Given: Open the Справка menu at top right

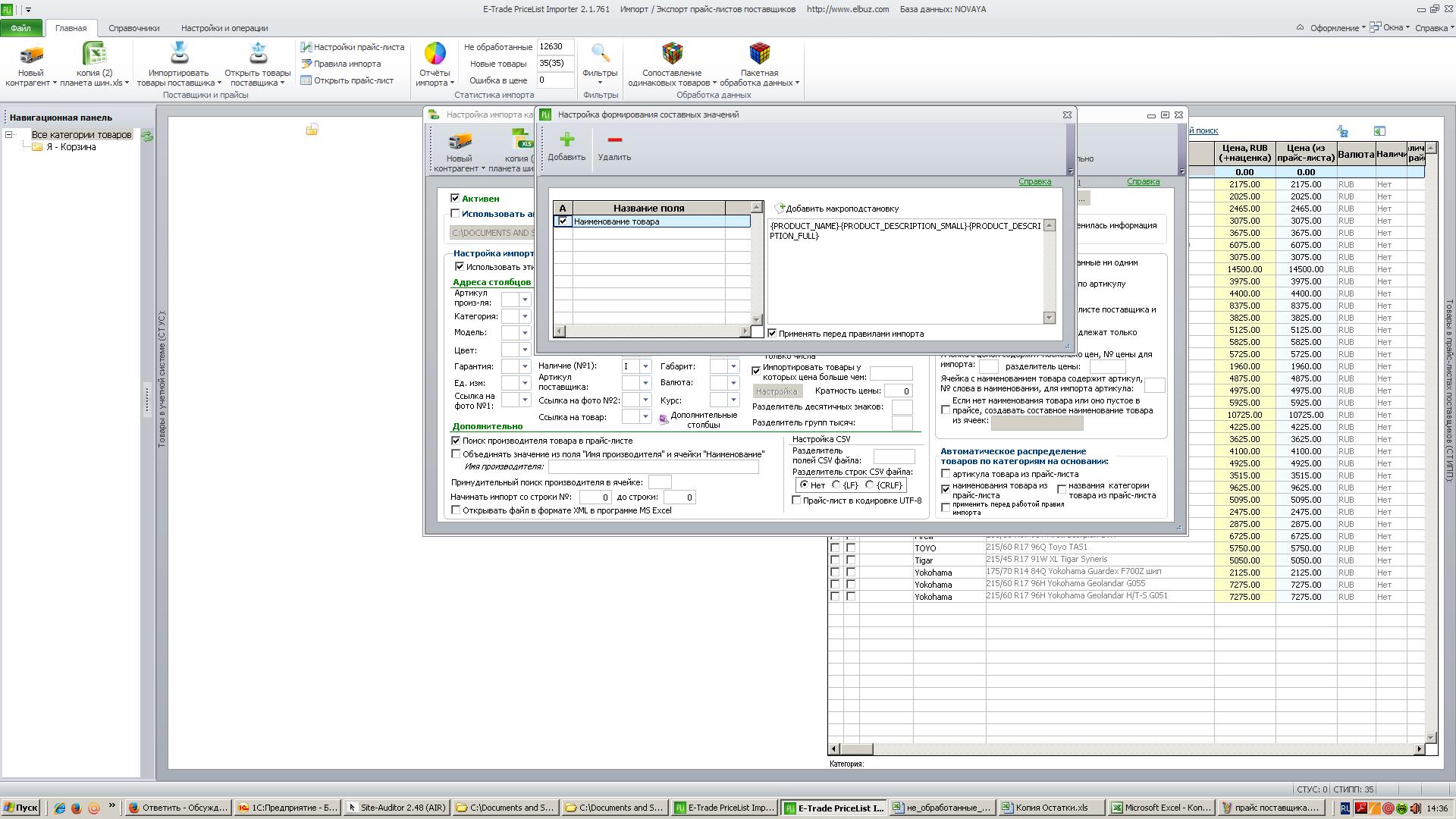Looking at the screenshot, I should 1433,28.
